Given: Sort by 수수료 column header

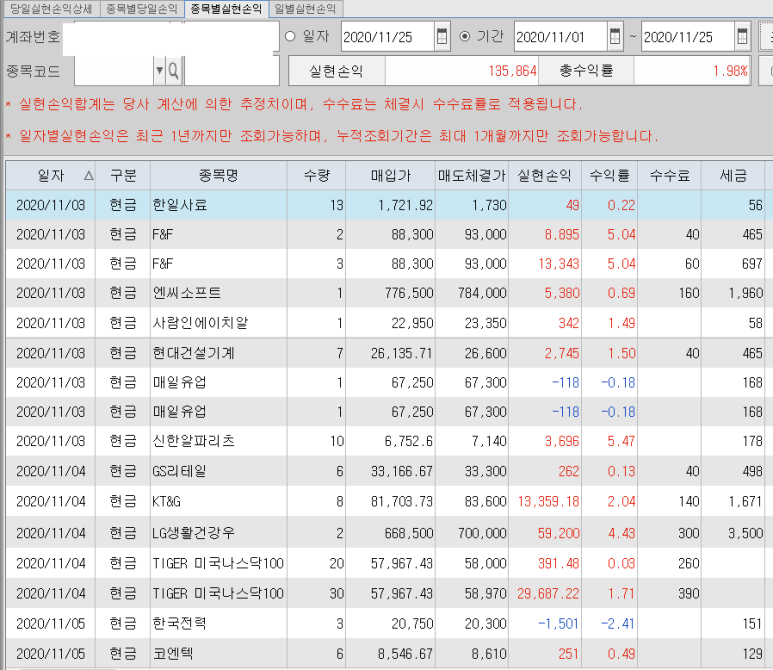Looking at the screenshot, I should point(669,176).
